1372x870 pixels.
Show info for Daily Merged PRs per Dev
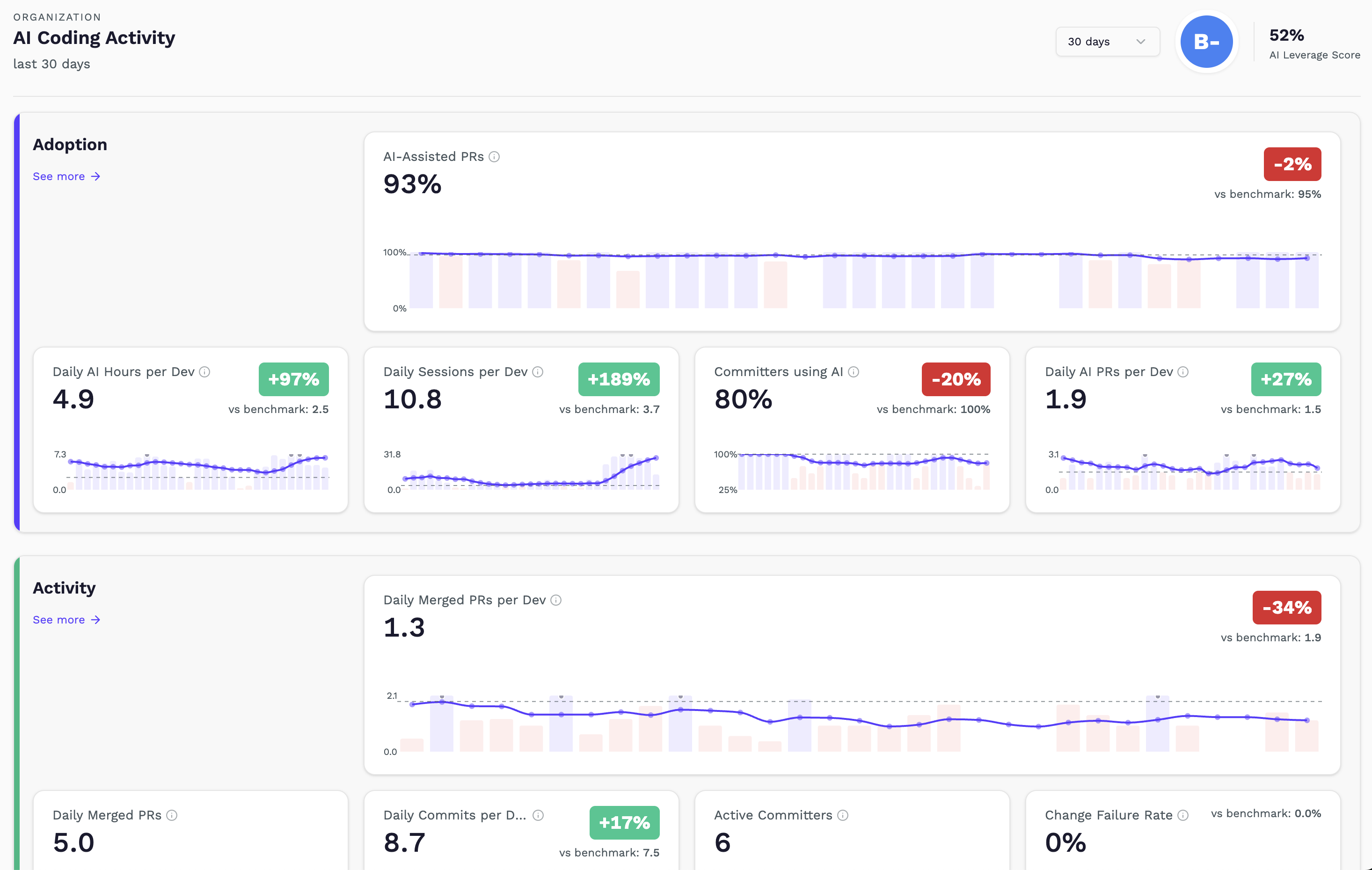[x=556, y=600]
